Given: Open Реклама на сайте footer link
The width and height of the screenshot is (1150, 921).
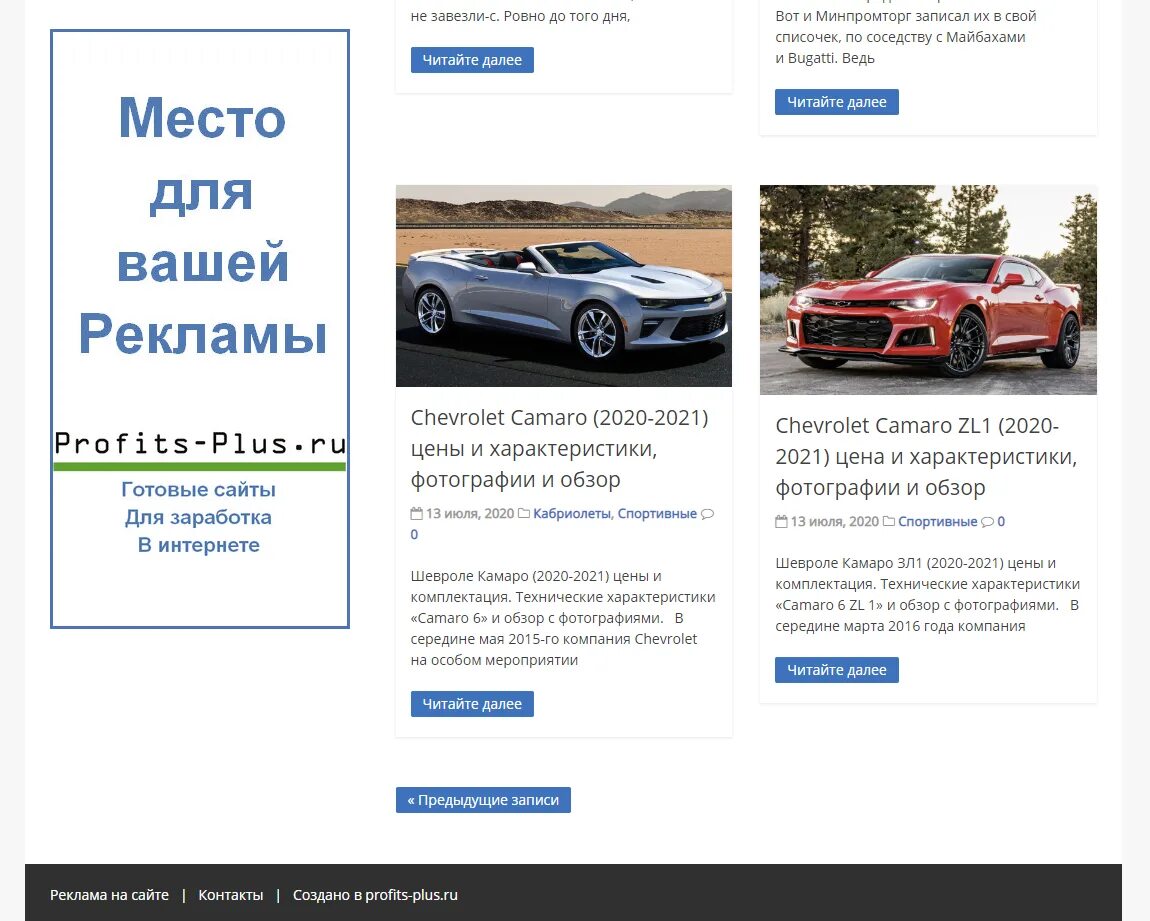Looking at the screenshot, I should [x=109, y=895].
